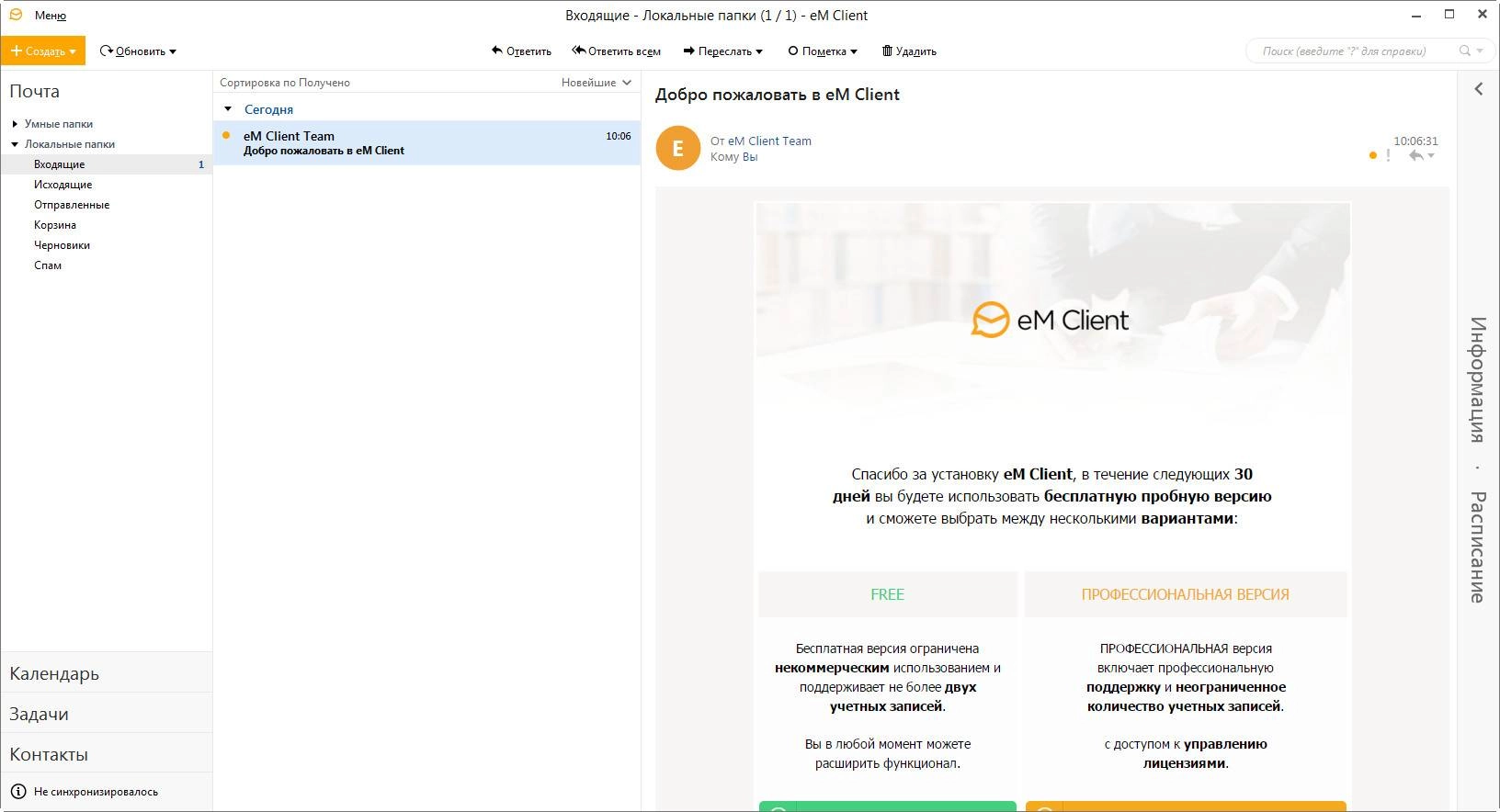Collapse the Локальные папки tree node

[15, 144]
